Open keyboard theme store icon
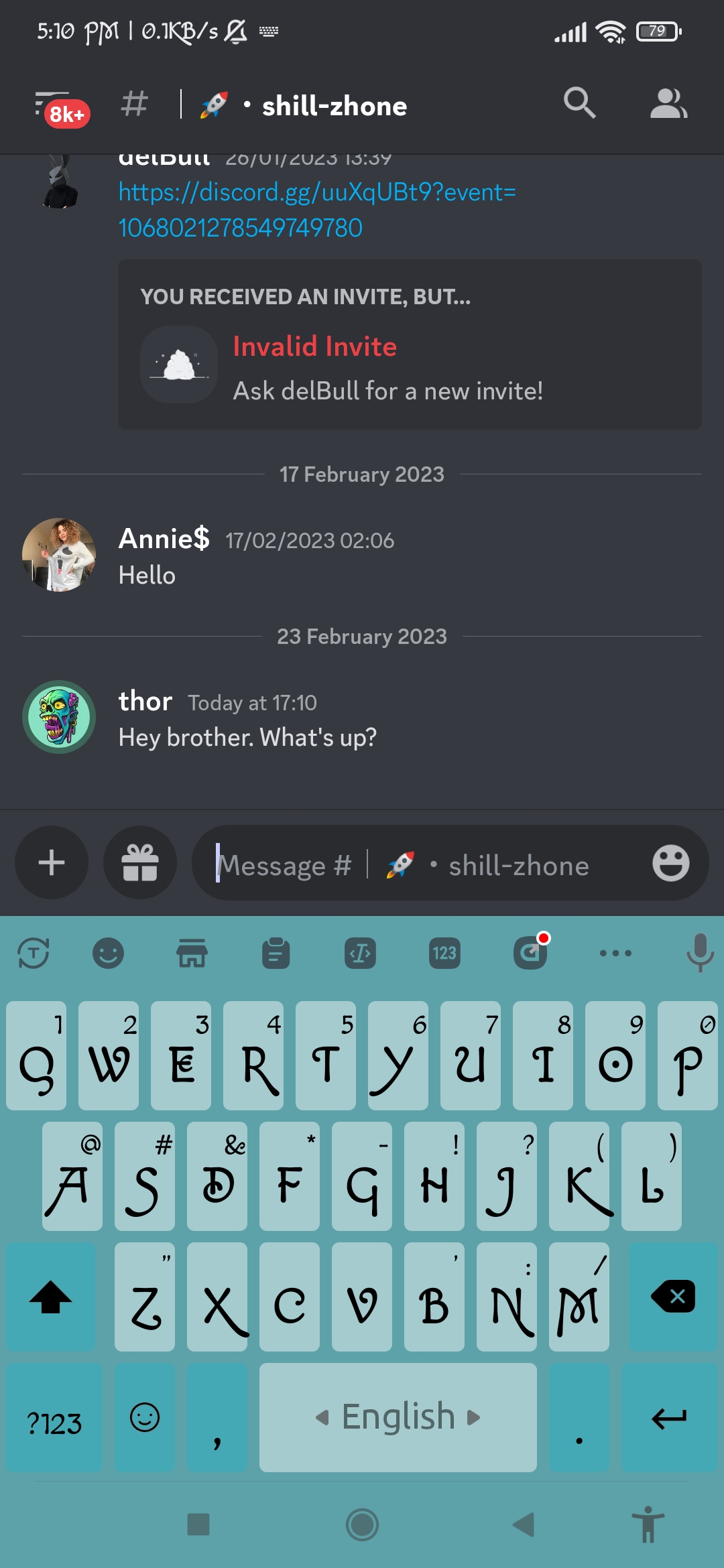This screenshot has height=1568, width=724. click(192, 953)
